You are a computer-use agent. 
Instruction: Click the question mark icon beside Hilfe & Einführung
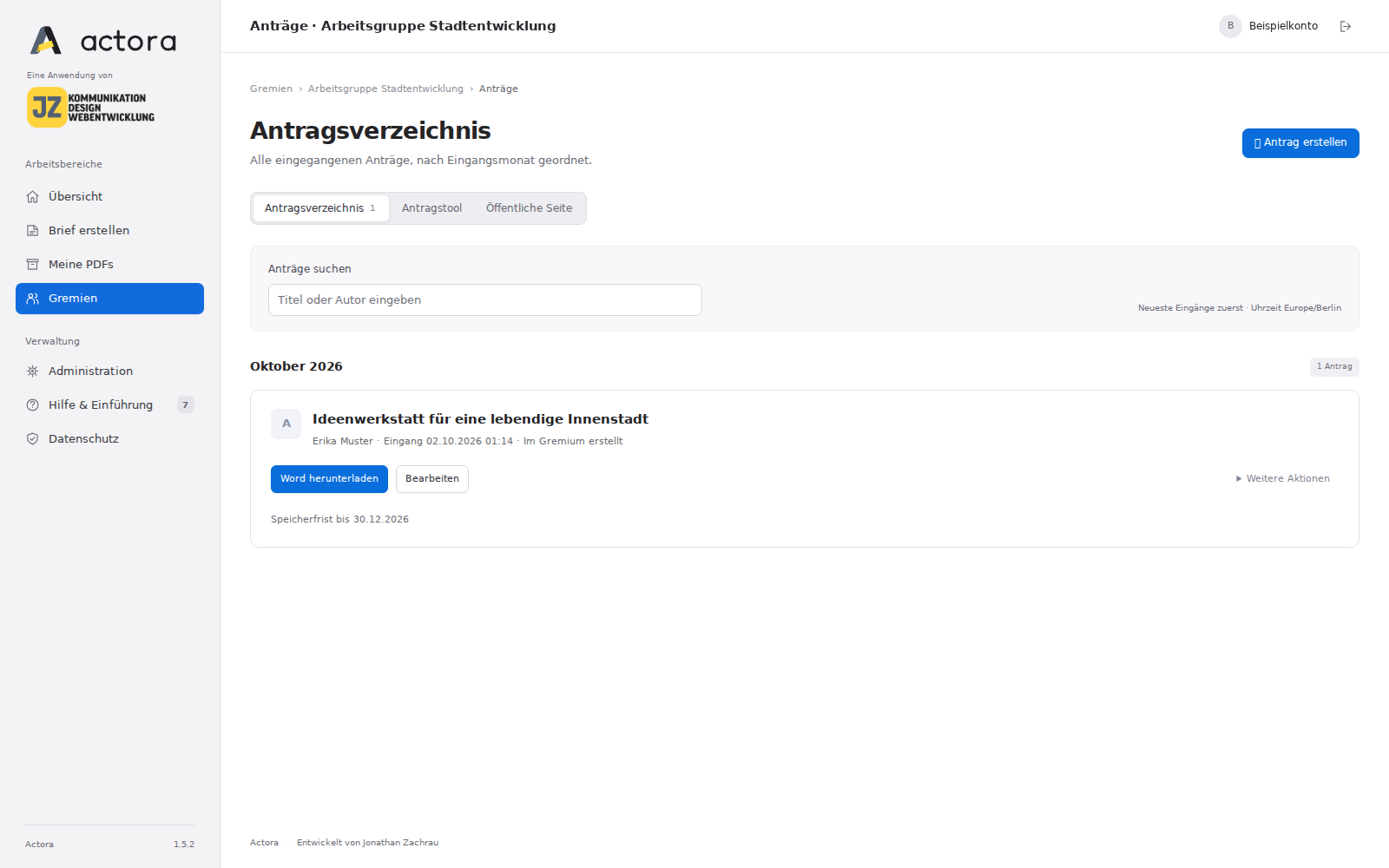33,405
